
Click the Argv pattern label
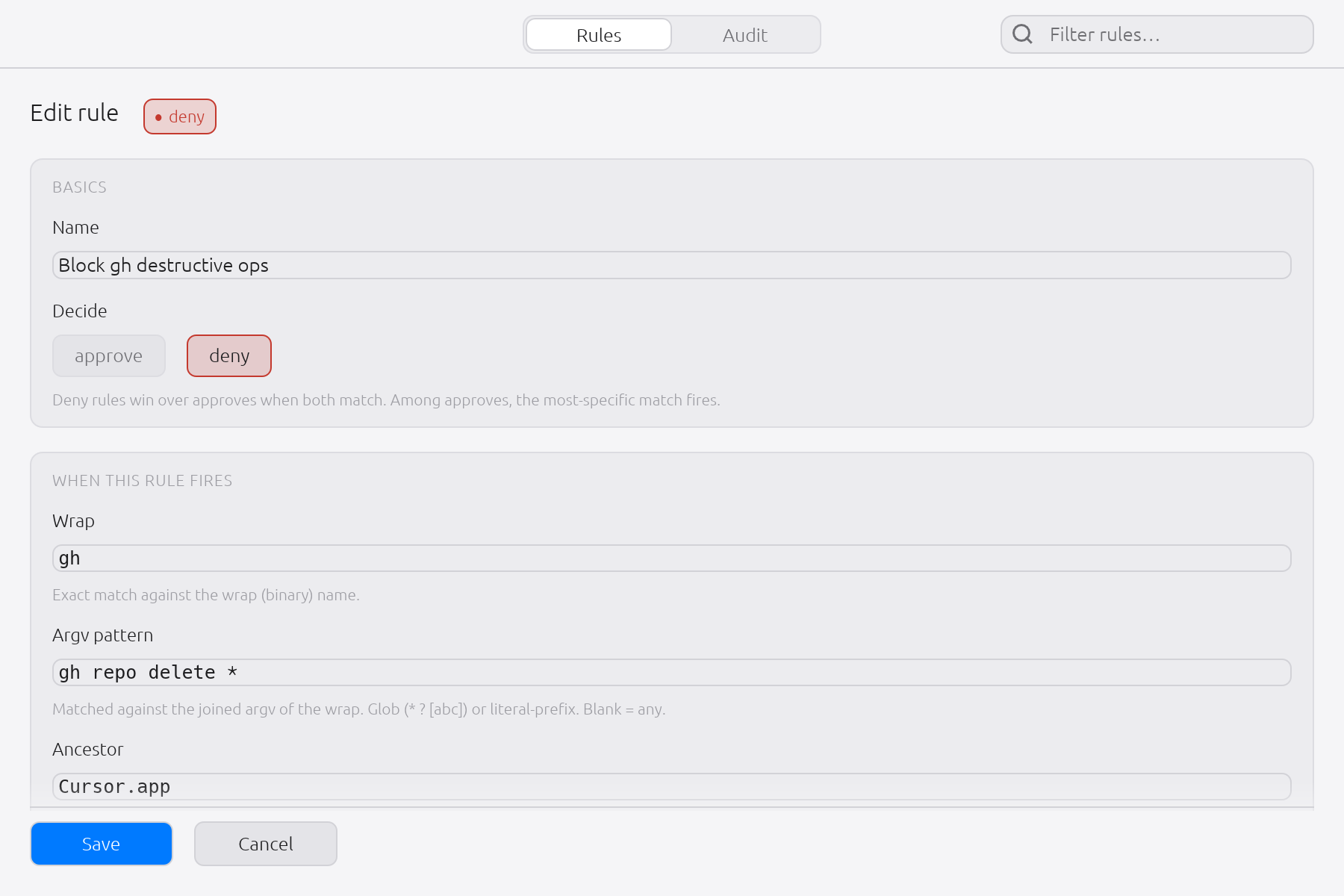103,635
